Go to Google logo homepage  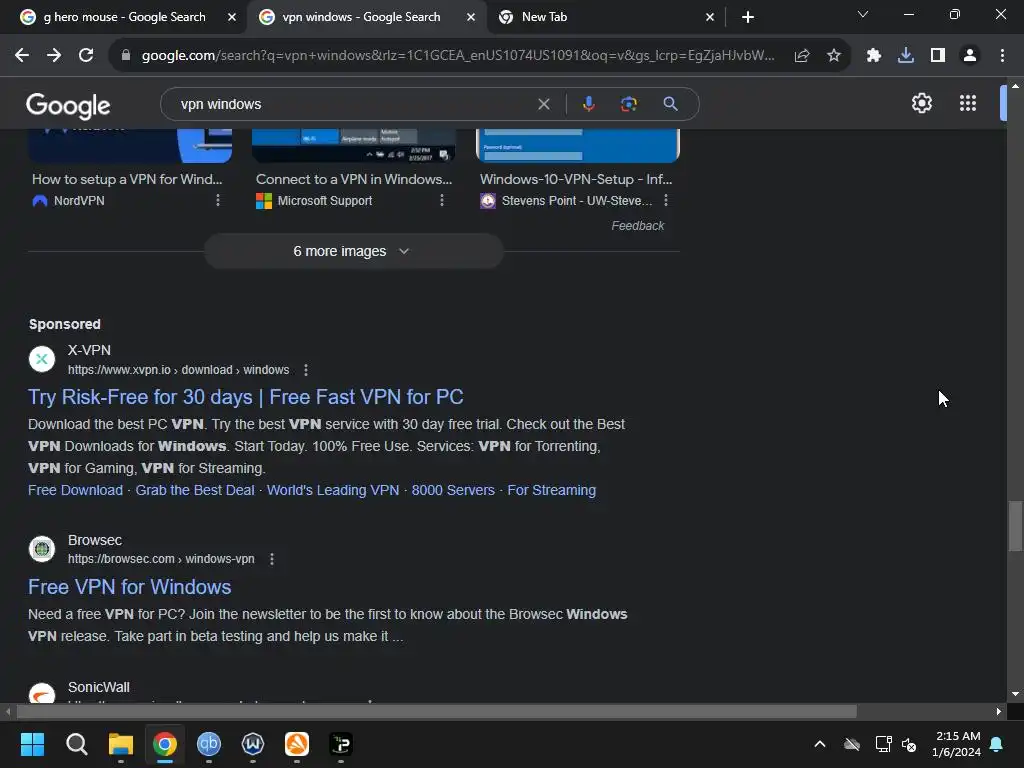pos(68,105)
